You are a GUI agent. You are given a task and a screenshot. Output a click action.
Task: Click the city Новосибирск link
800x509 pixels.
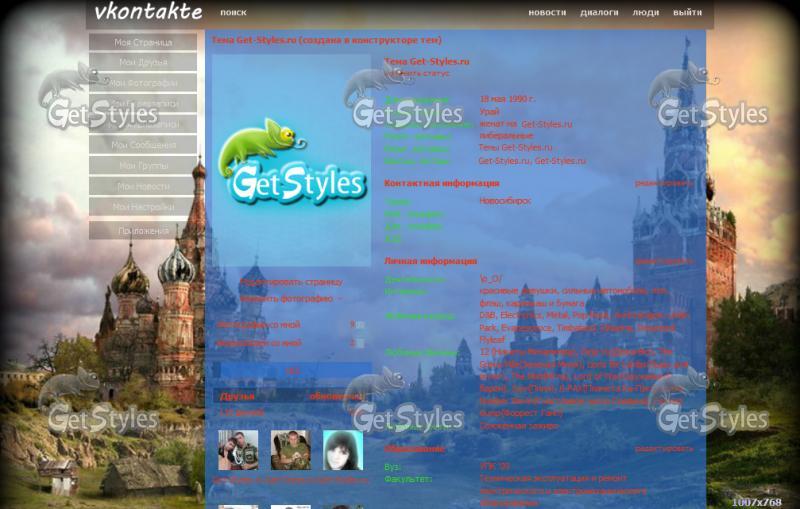tap(505, 201)
